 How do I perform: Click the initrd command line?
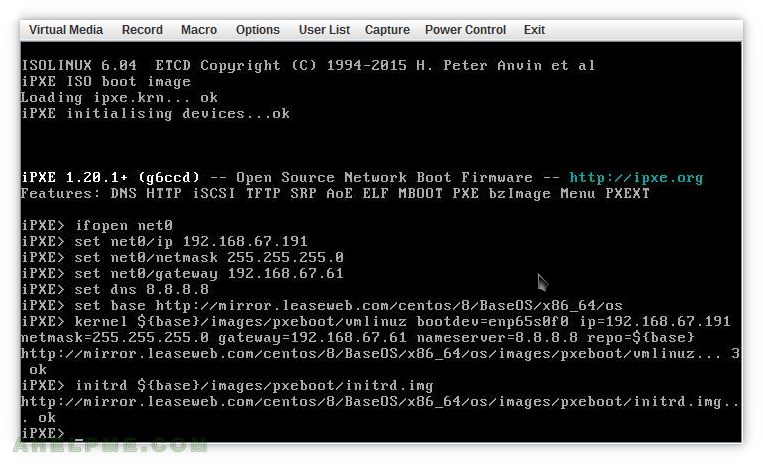(x=227, y=386)
